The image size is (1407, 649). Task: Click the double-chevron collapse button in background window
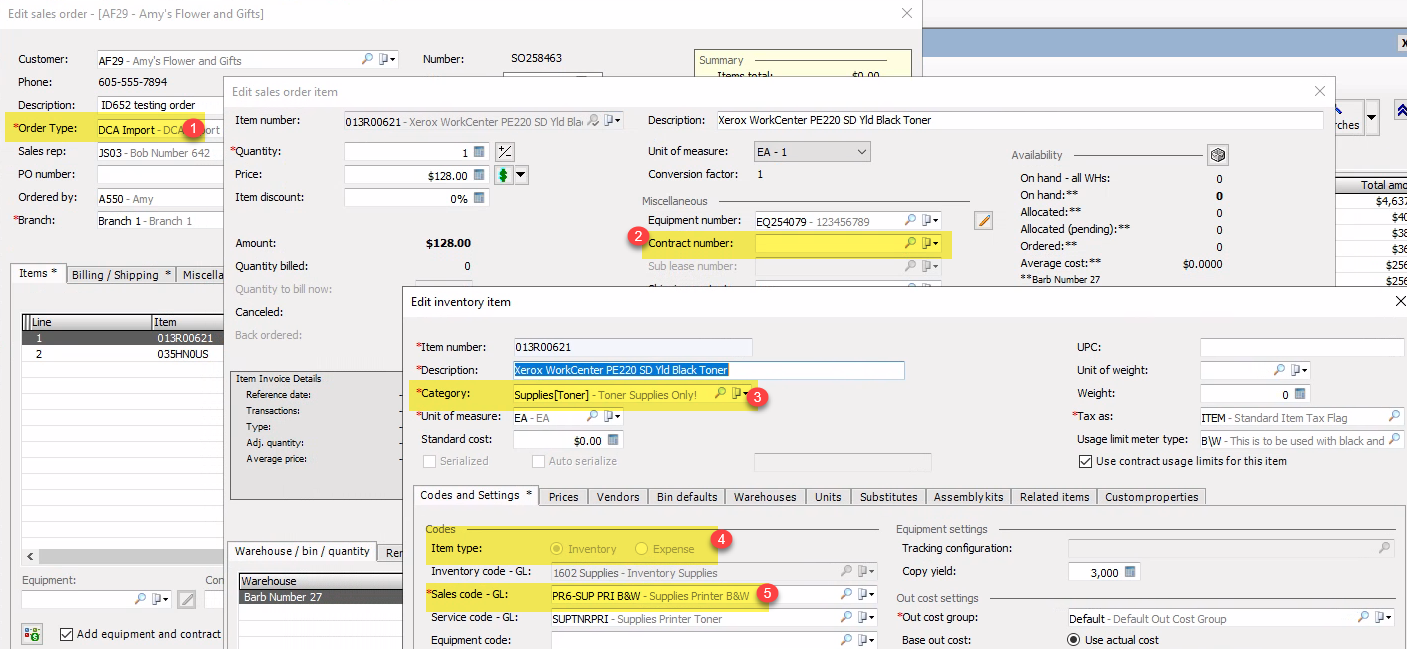(x=1399, y=112)
